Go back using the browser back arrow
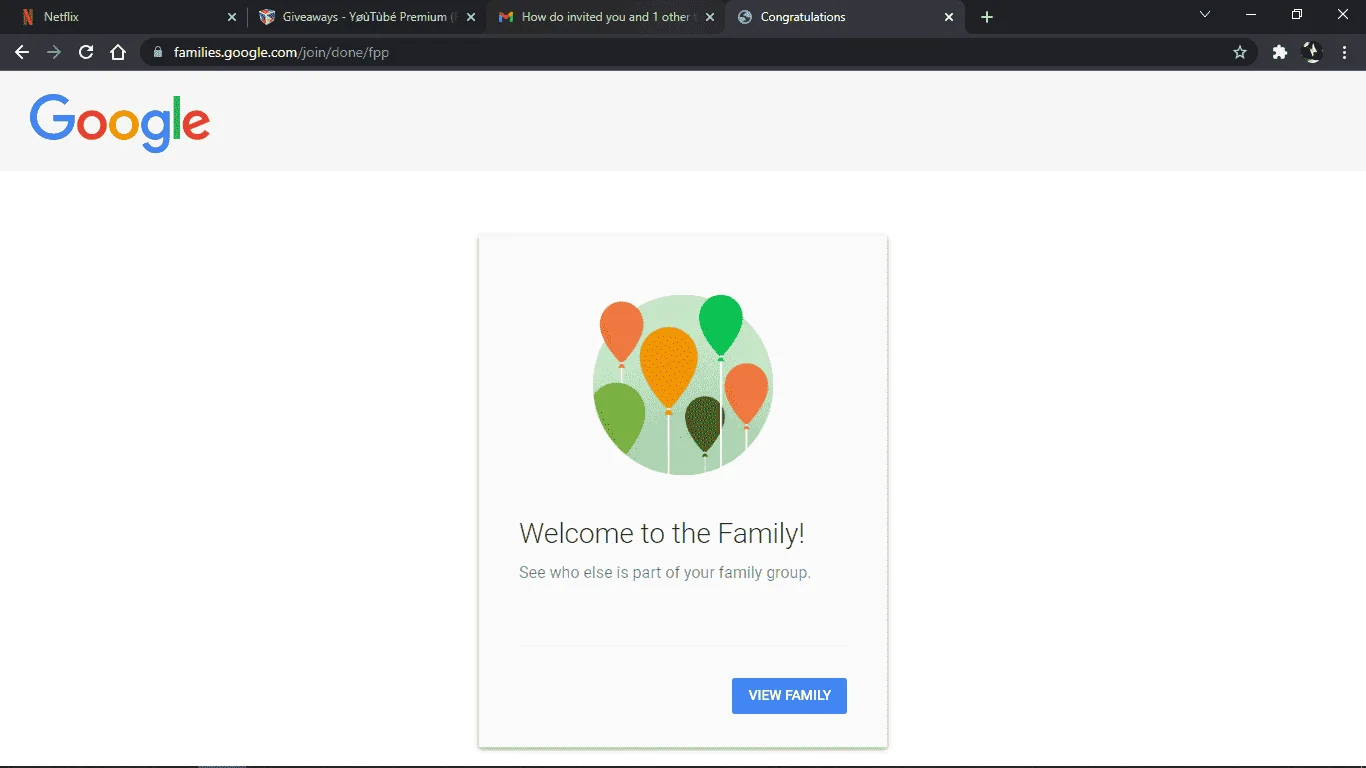This screenshot has width=1366, height=768. click(22, 52)
